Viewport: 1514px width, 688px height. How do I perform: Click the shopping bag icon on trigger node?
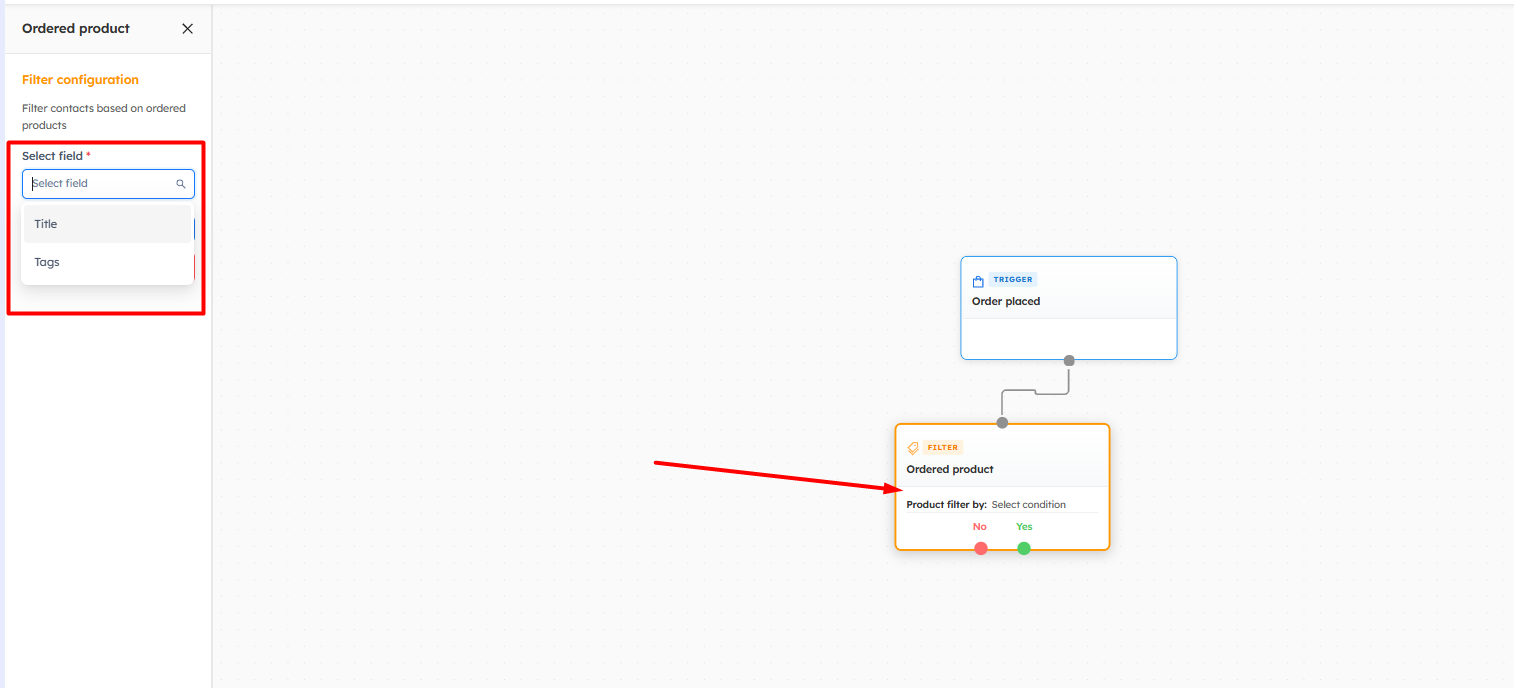(x=978, y=281)
